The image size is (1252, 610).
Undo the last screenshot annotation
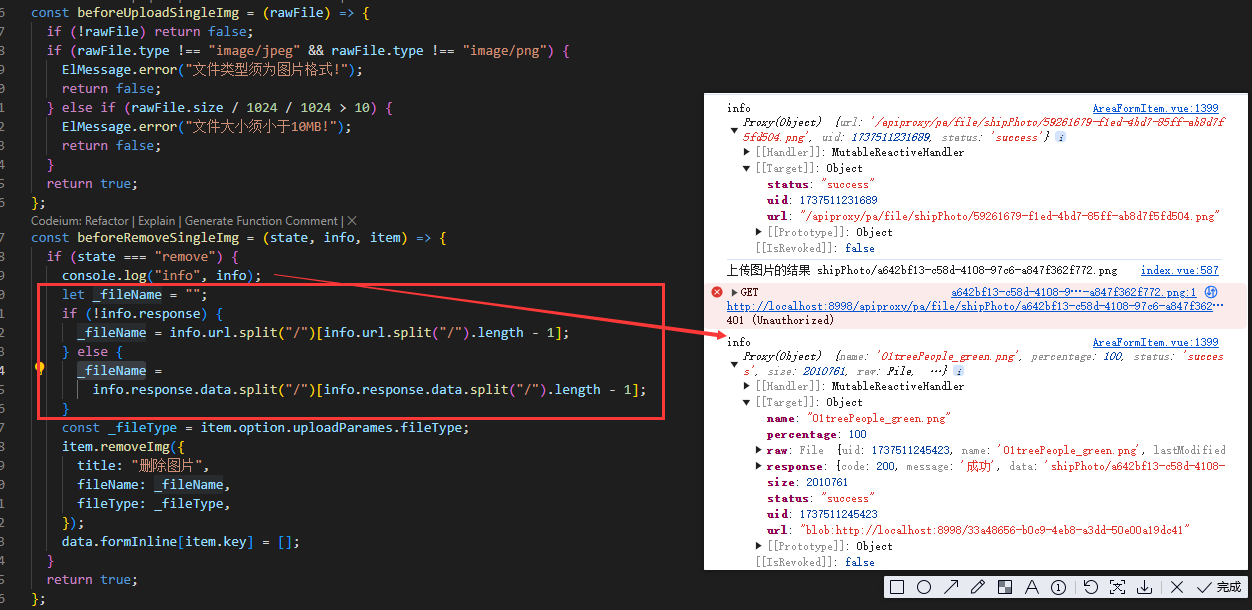(x=1091, y=587)
